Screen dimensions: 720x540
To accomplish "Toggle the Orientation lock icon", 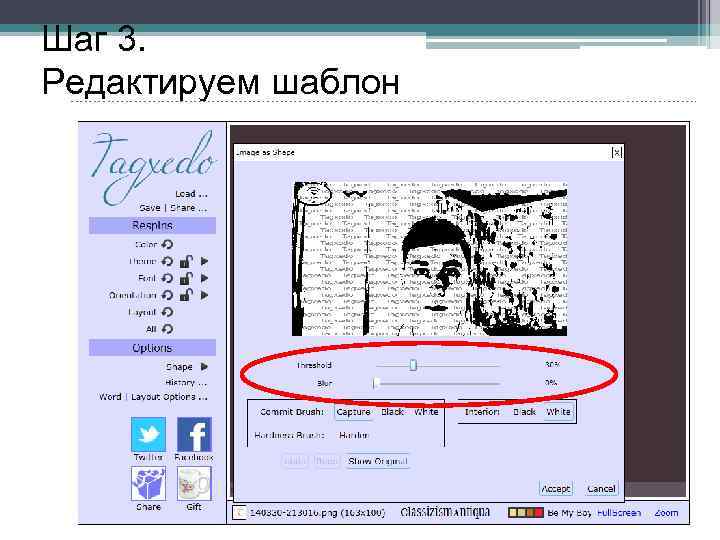I will click(x=186, y=295).
